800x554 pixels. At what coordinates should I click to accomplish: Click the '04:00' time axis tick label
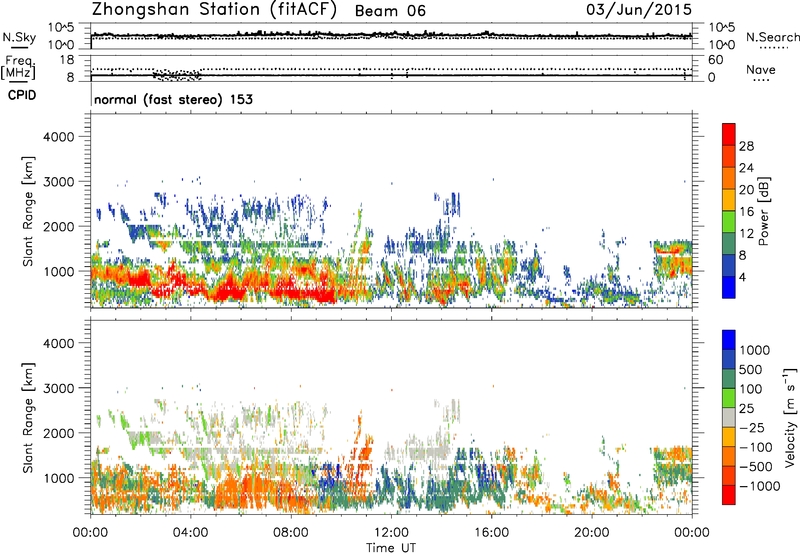click(x=190, y=533)
